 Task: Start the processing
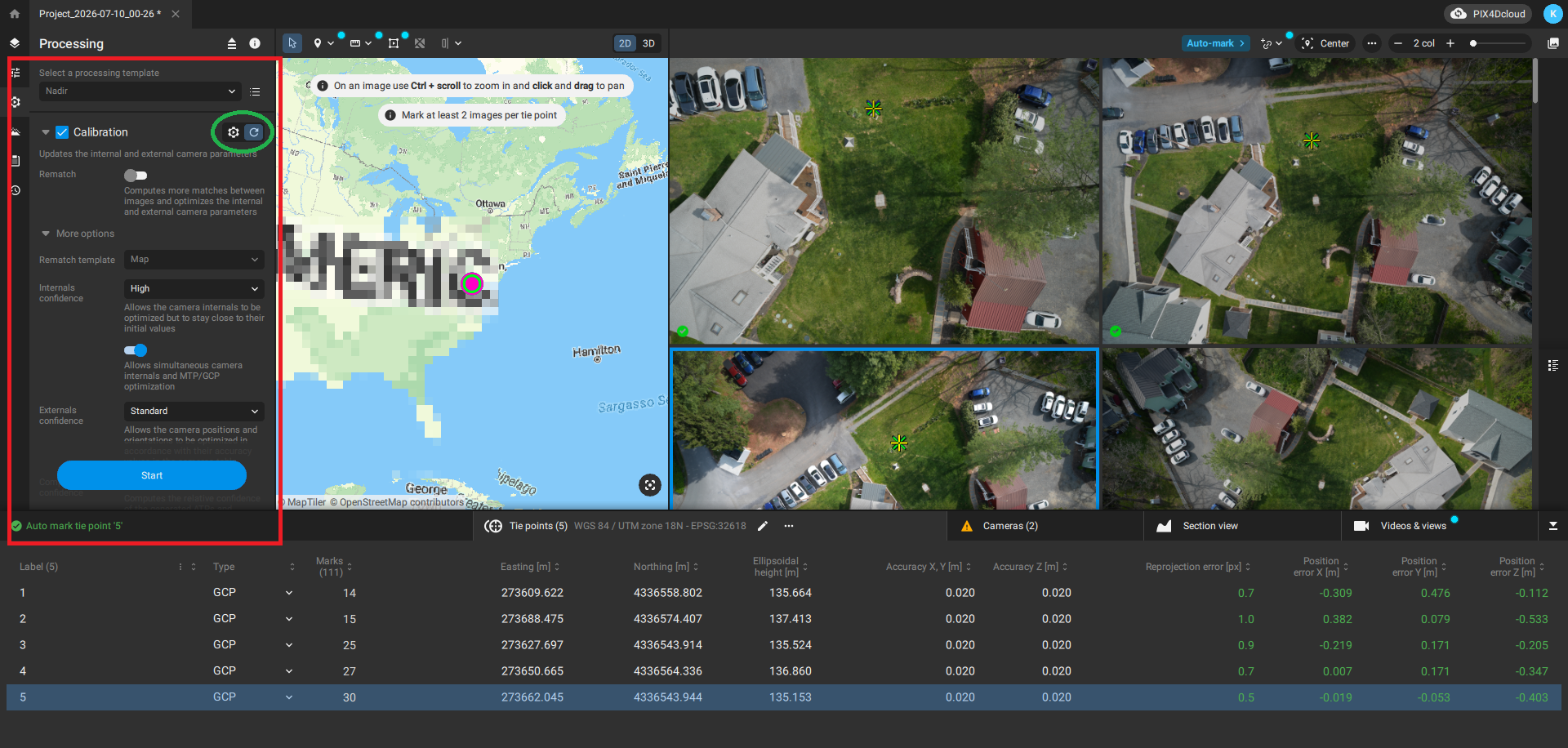pyautogui.click(x=152, y=475)
